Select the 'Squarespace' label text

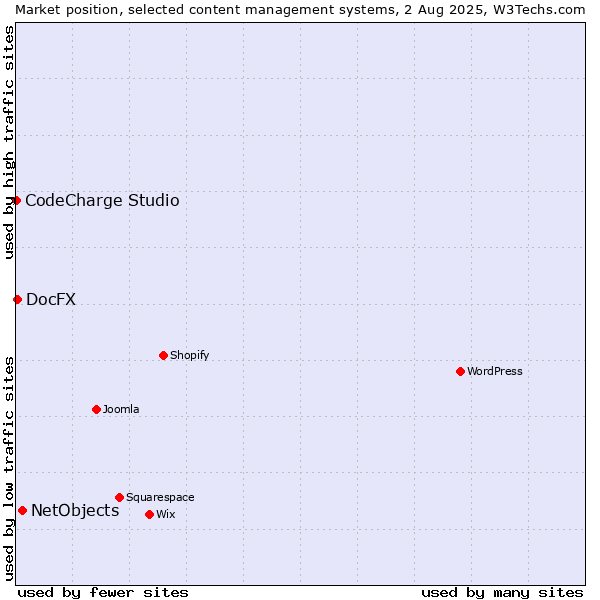[x=160, y=497]
